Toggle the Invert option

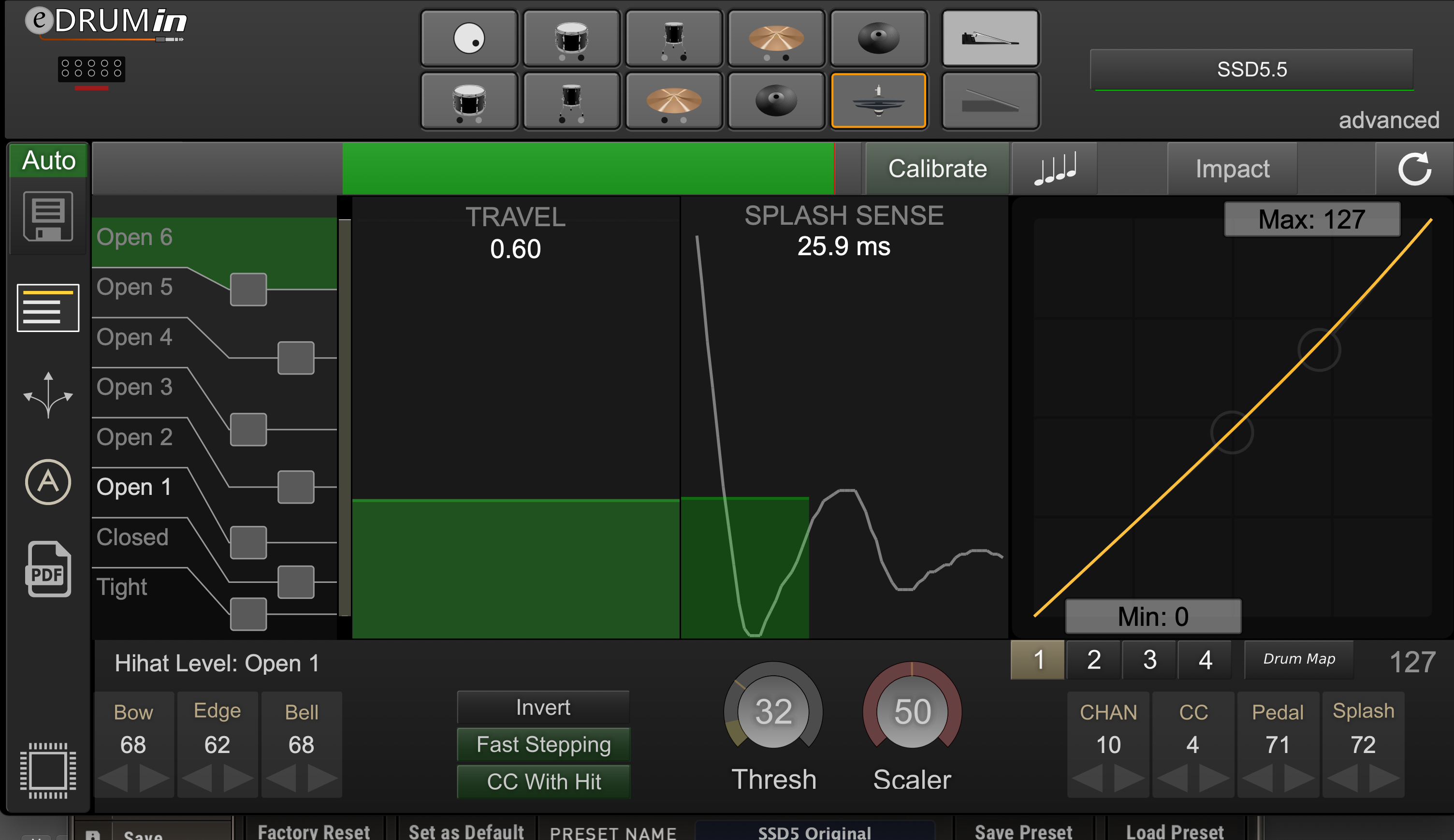tap(543, 707)
